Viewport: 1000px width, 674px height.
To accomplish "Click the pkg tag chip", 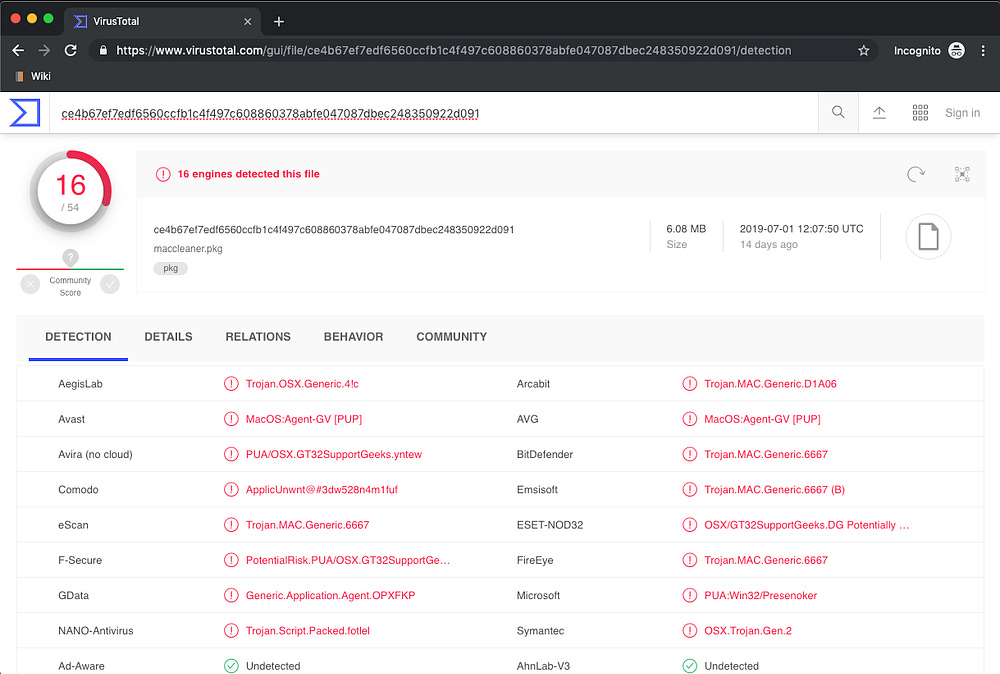I will click(170, 268).
